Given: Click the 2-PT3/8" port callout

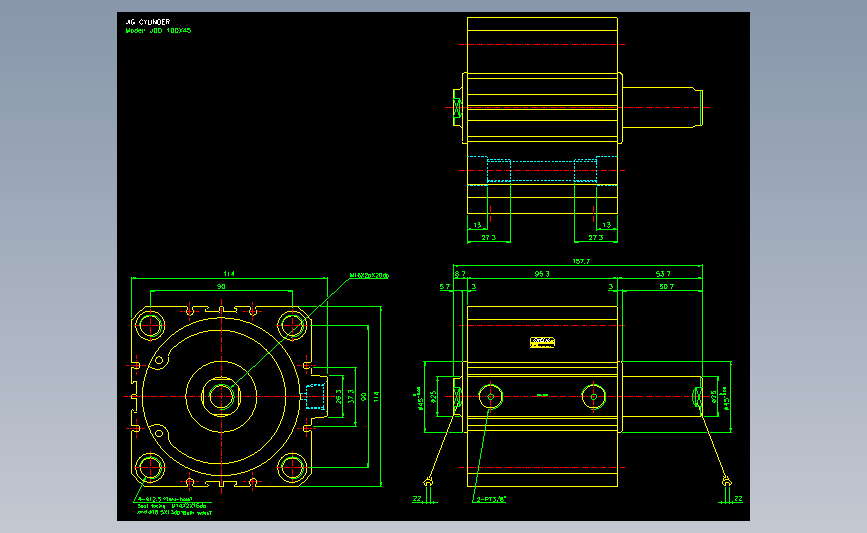Looking at the screenshot, I should 491,499.
